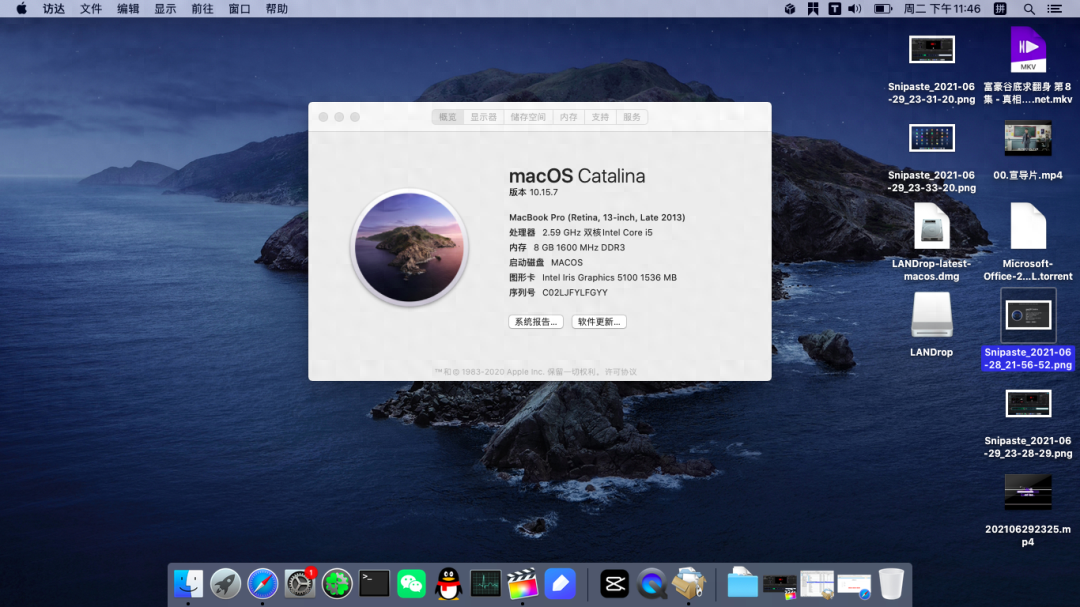Image resolution: width=1080 pixels, height=607 pixels.
Task: Switch to the 显示器 tab
Action: [x=484, y=117]
